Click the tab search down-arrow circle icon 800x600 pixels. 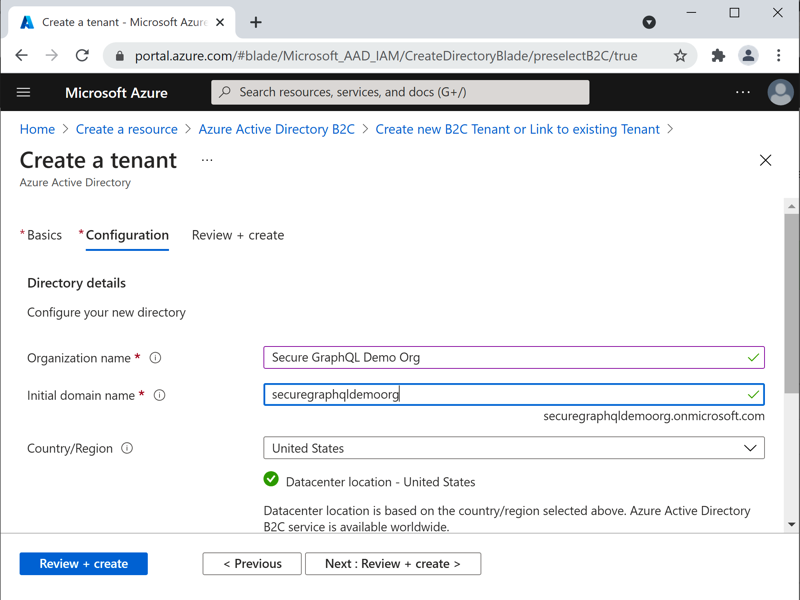[x=649, y=22]
